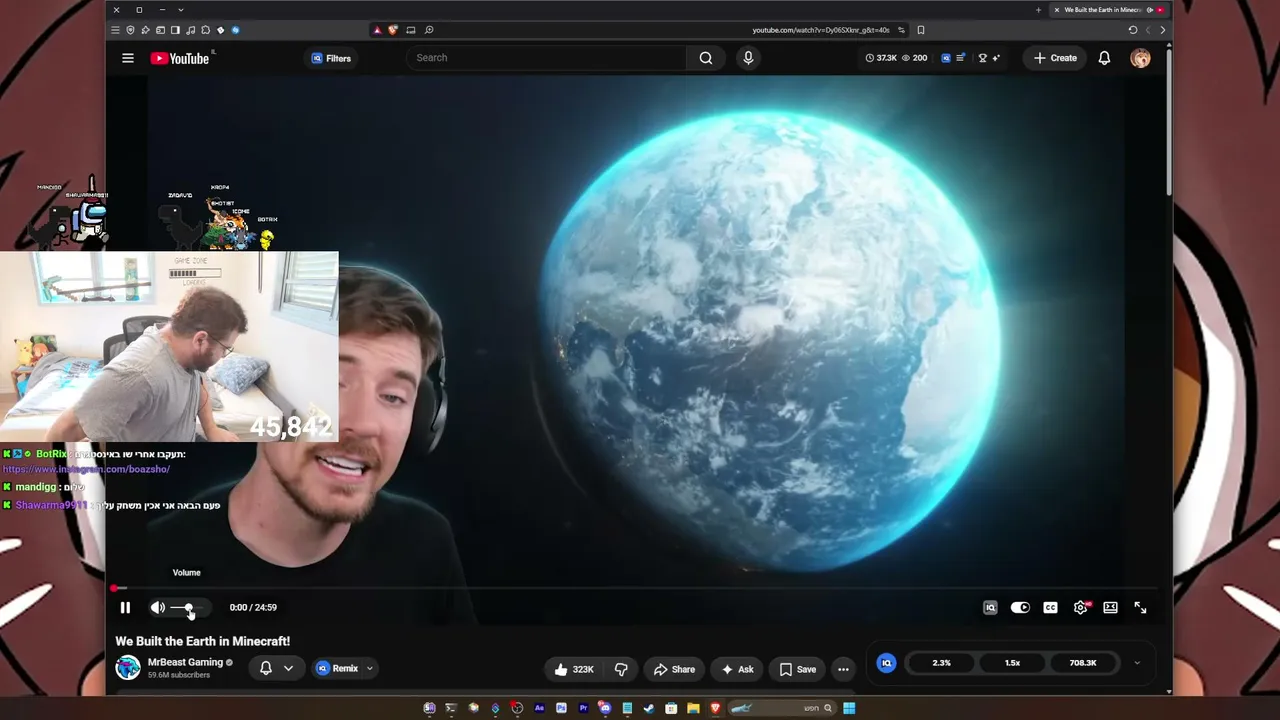Viewport: 1280px width, 720px height.
Task: Click the vidIQ badge beside 2.3% stat
Action: click(886, 662)
